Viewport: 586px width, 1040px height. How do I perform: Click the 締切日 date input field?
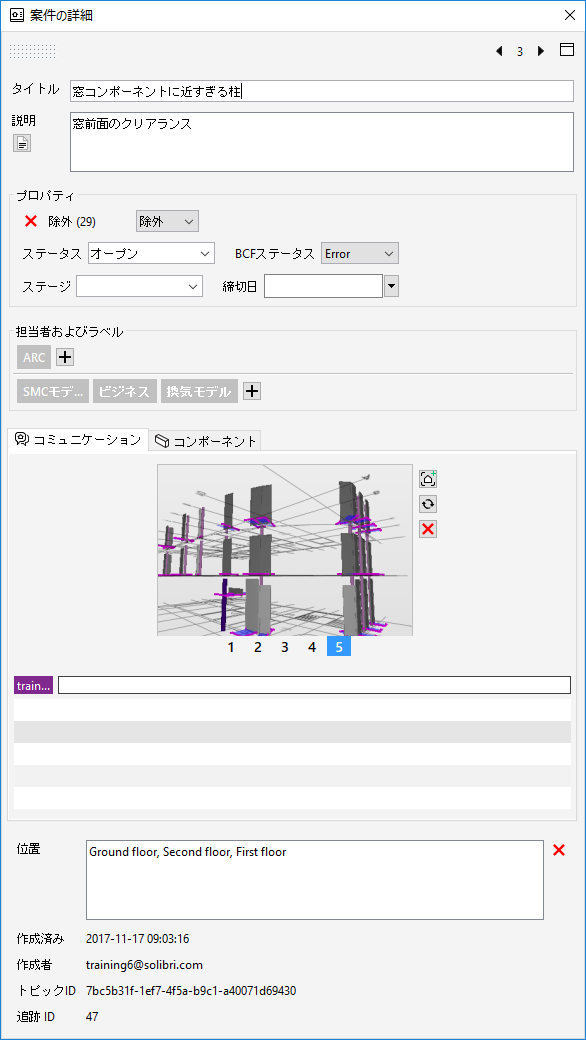(323, 287)
